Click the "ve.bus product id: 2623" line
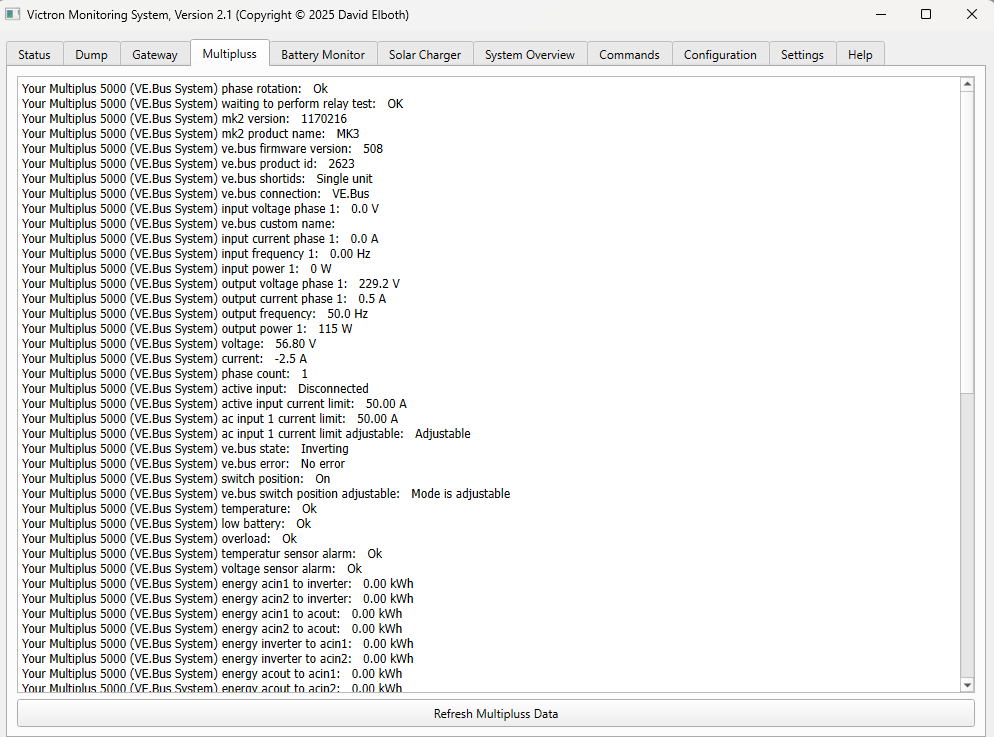 point(188,163)
